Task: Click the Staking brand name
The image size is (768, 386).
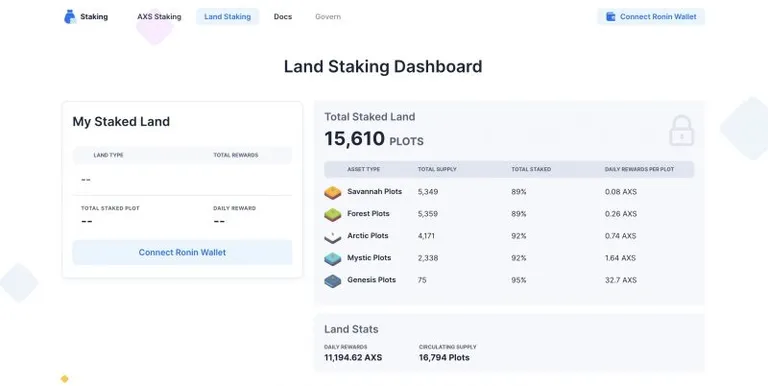Action: [94, 17]
